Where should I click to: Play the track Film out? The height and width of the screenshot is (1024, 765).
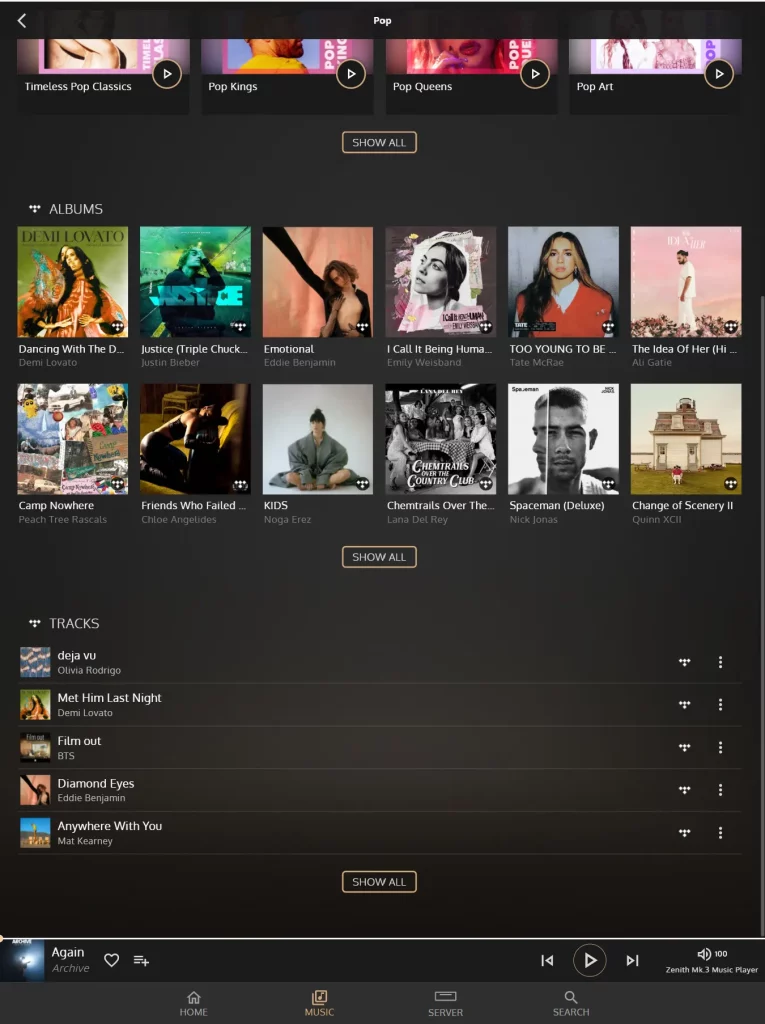(379, 747)
